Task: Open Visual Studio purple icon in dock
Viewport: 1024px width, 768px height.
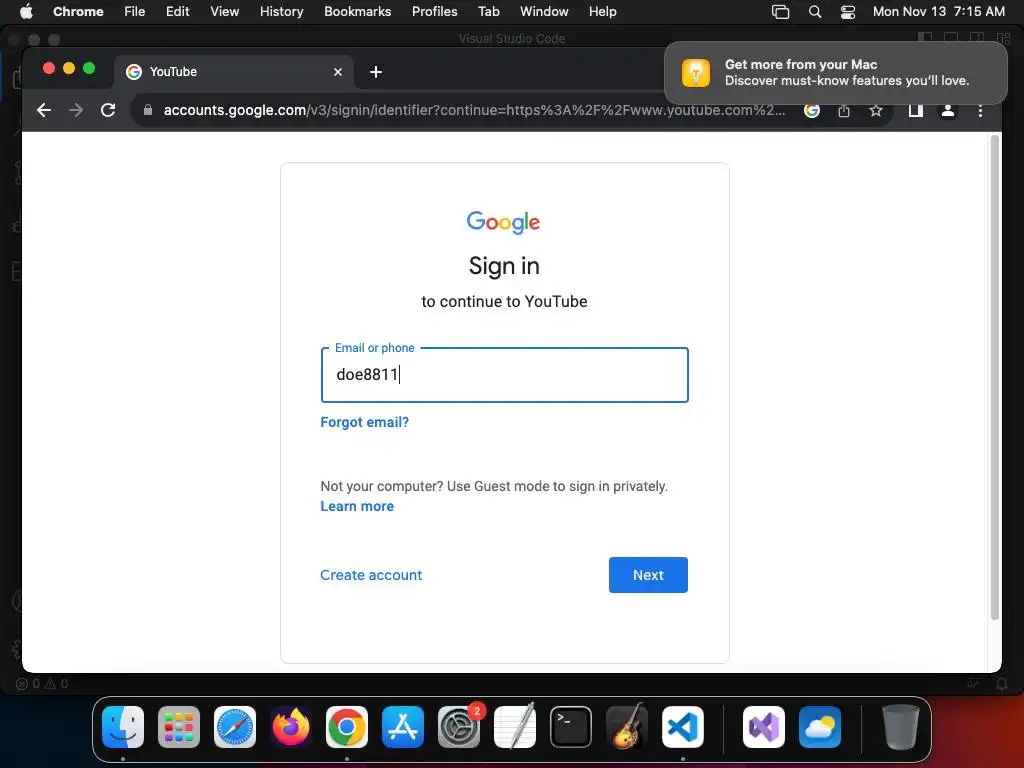Action: coord(764,727)
